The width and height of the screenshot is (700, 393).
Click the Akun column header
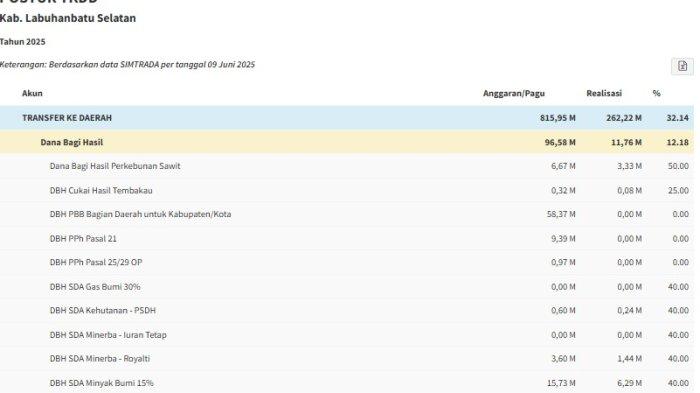pos(32,93)
